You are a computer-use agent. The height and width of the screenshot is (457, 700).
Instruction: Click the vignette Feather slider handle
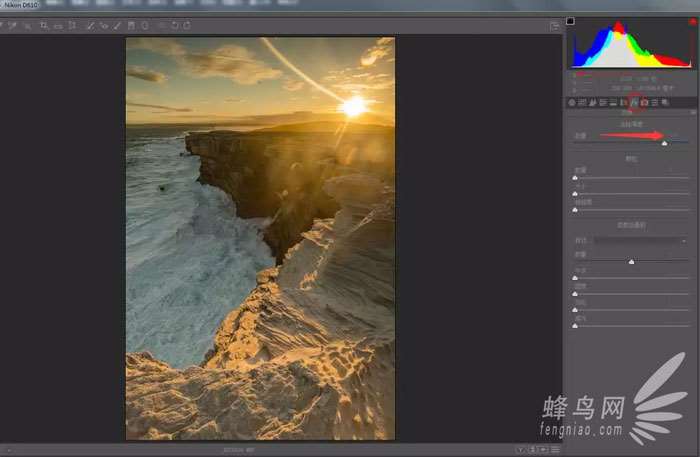(x=575, y=310)
